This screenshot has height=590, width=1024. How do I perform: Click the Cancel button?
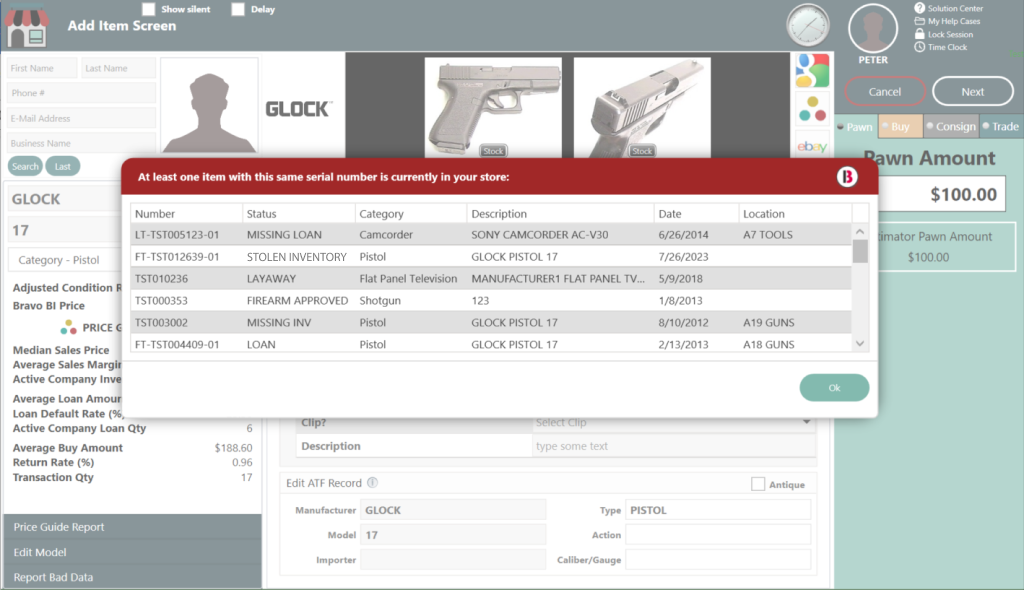tap(884, 91)
